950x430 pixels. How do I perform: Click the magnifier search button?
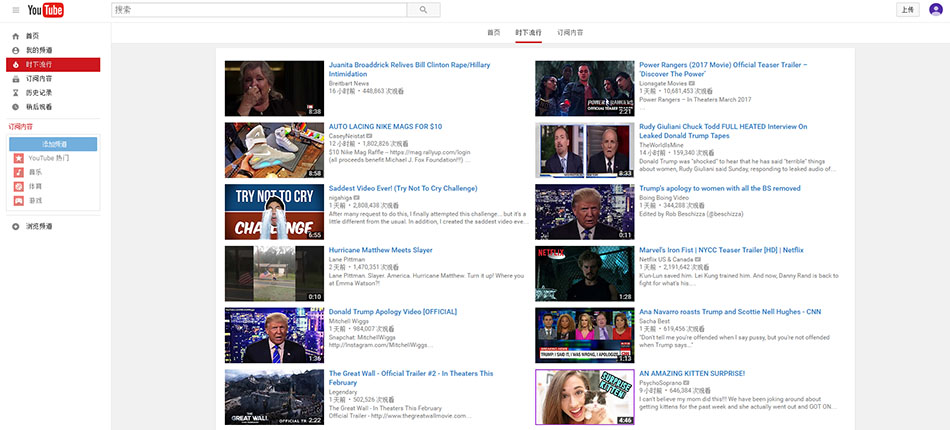pyautogui.click(x=424, y=10)
